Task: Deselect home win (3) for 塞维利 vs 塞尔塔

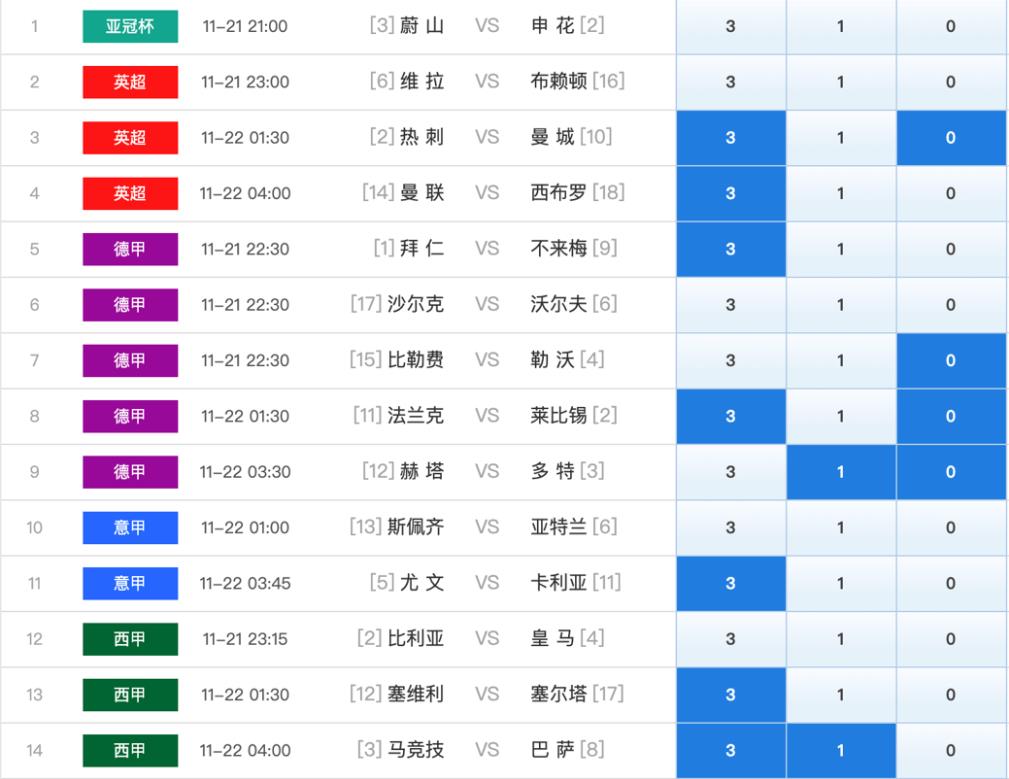Action: coord(731,695)
